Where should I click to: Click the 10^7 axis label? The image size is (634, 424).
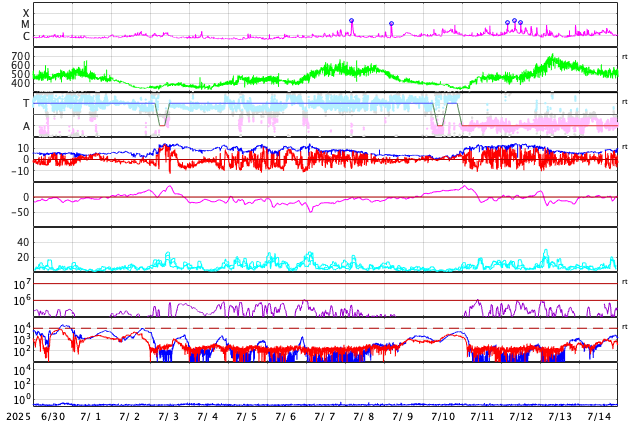click(22, 284)
